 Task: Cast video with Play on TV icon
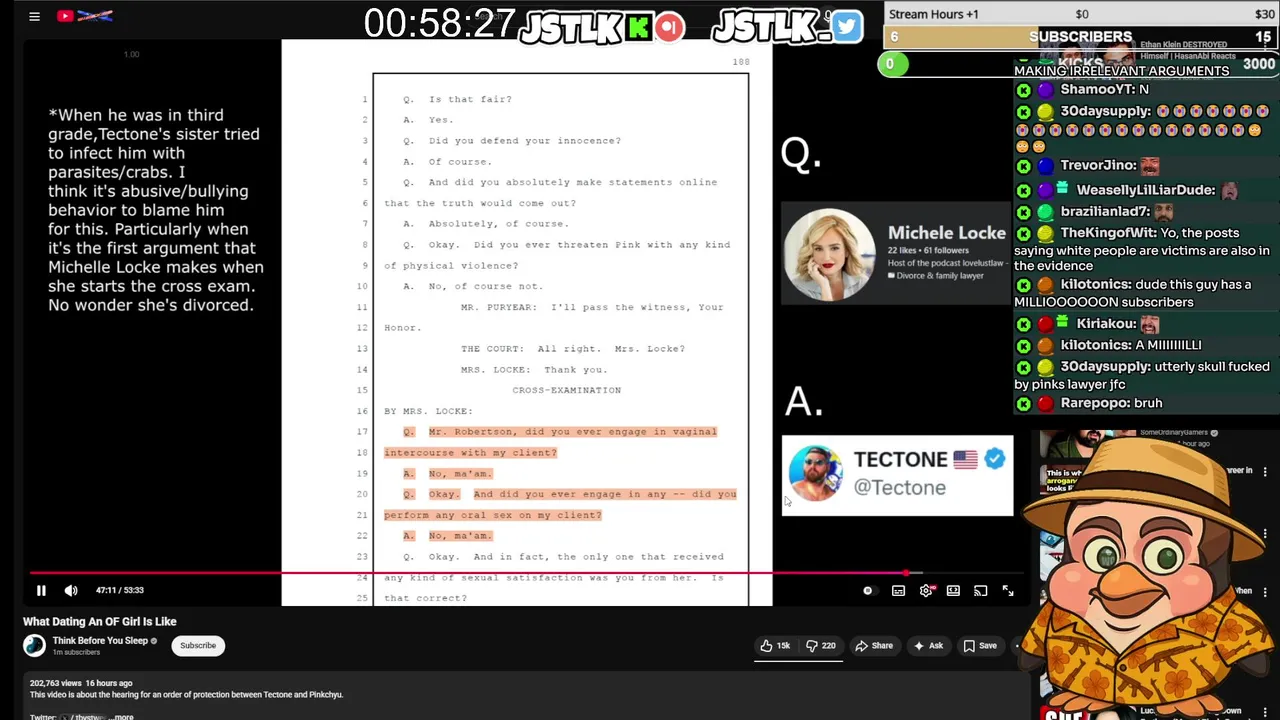(981, 591)
